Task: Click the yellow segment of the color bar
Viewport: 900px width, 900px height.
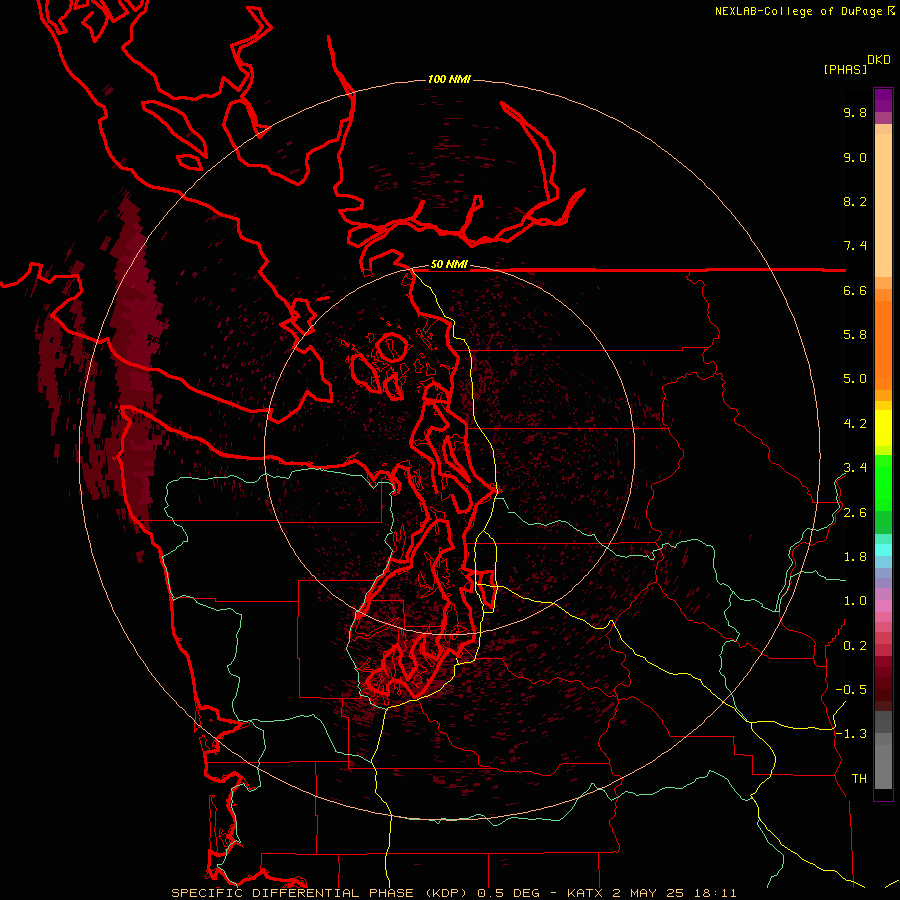Action: (883, 428)
